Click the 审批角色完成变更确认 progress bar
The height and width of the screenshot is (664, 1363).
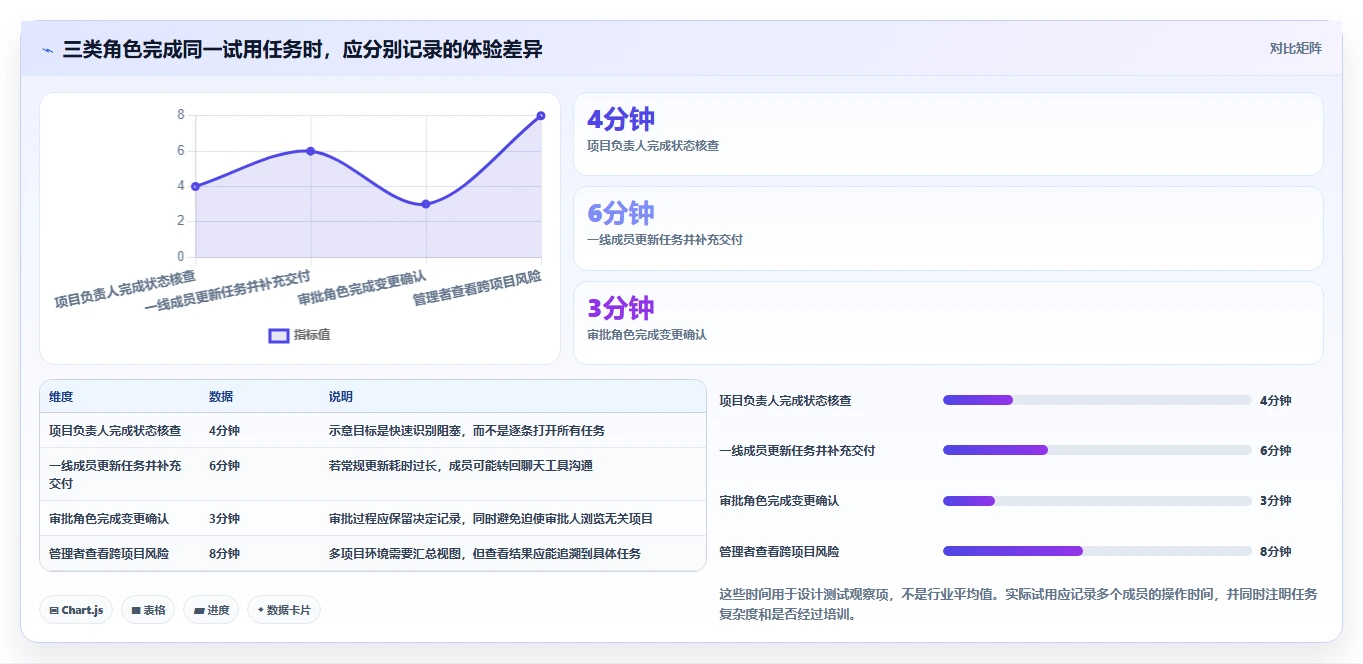[x=1097, y=500]
